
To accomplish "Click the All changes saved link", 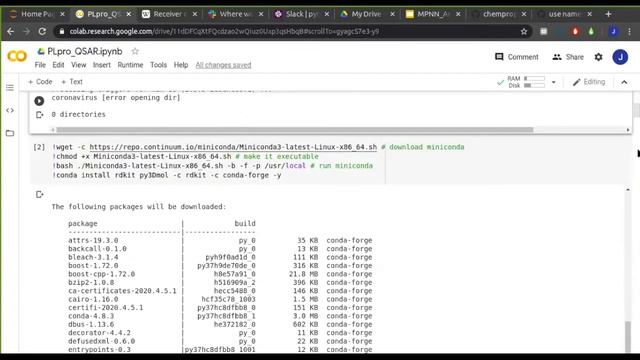I will 223,65.
